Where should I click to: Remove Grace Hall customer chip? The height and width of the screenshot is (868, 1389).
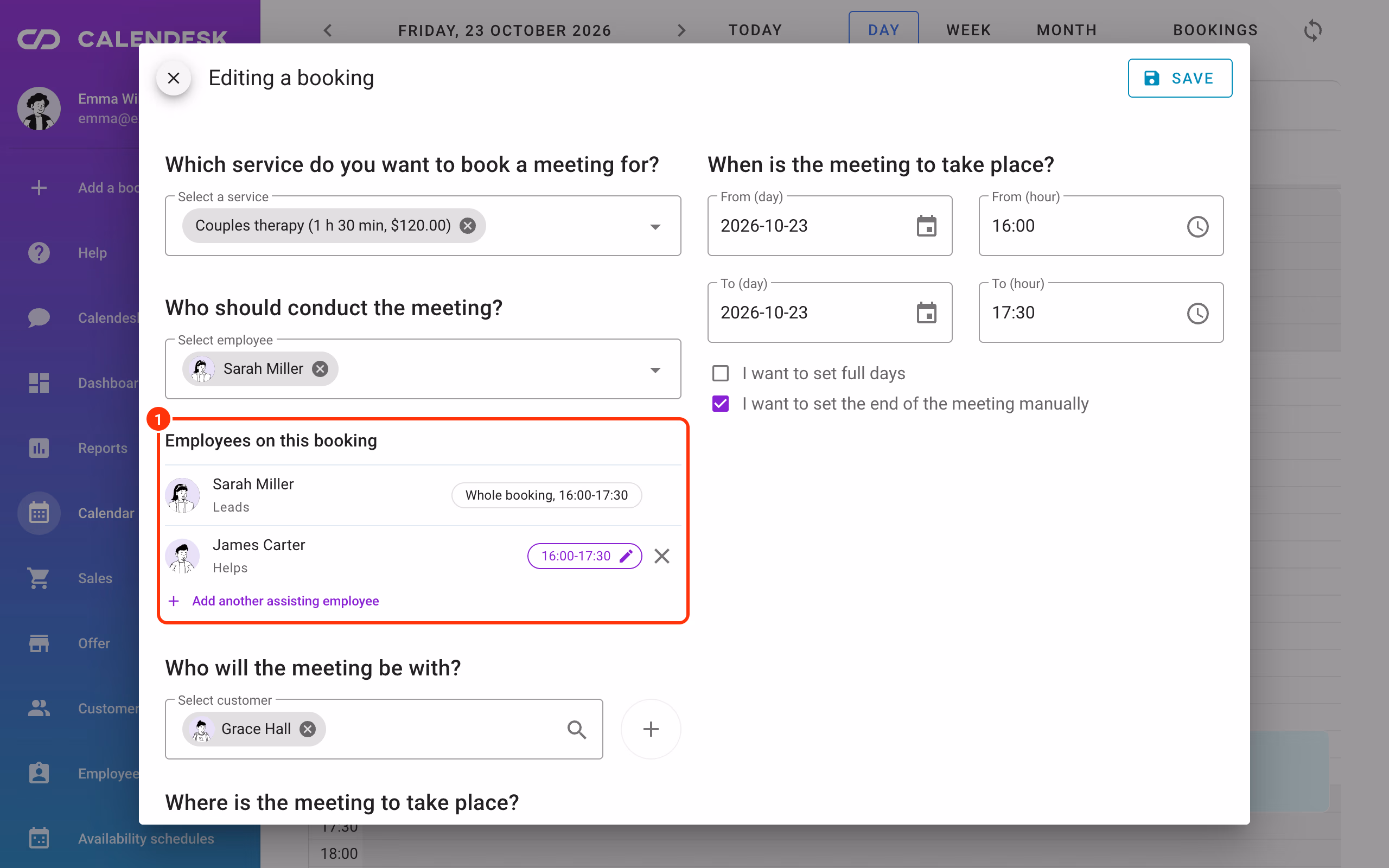[x=308, y=729]
